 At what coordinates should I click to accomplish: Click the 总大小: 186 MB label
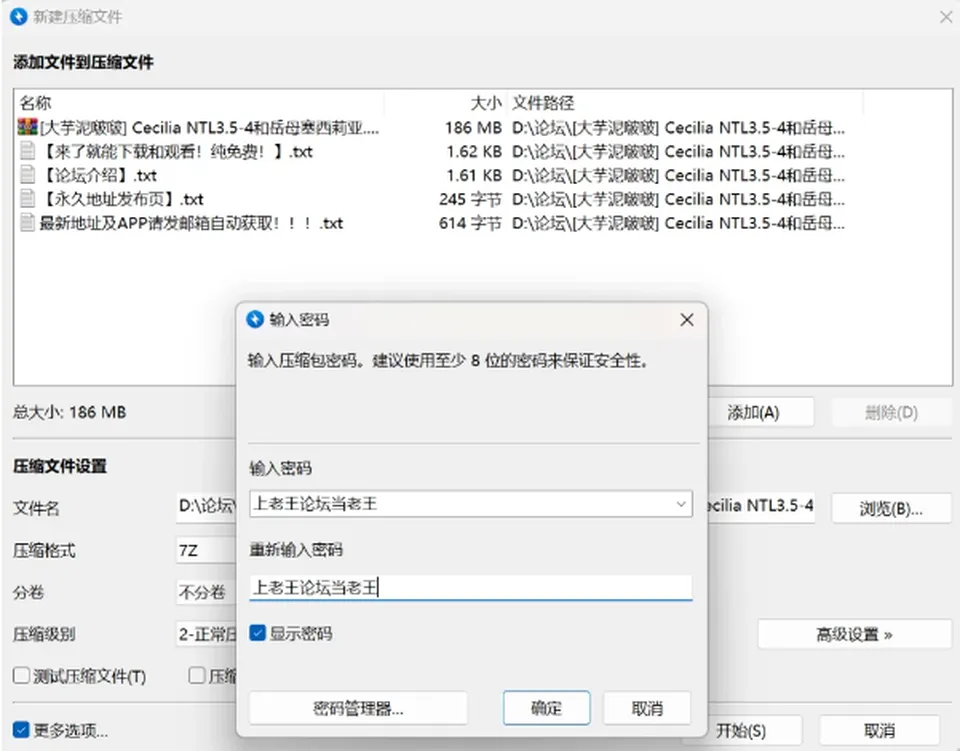(x=69, y=412)
